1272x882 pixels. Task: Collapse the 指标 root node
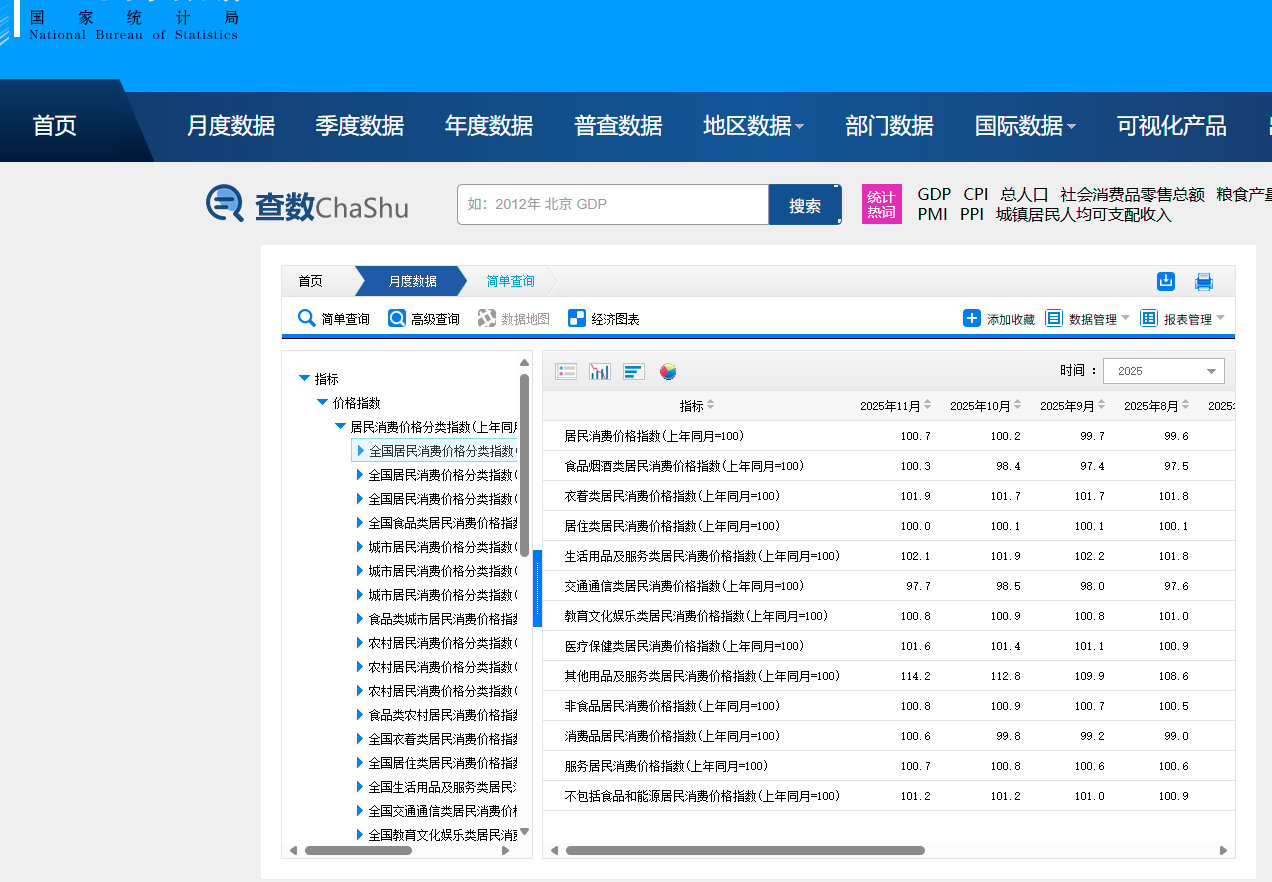click(x=305, y=379)
